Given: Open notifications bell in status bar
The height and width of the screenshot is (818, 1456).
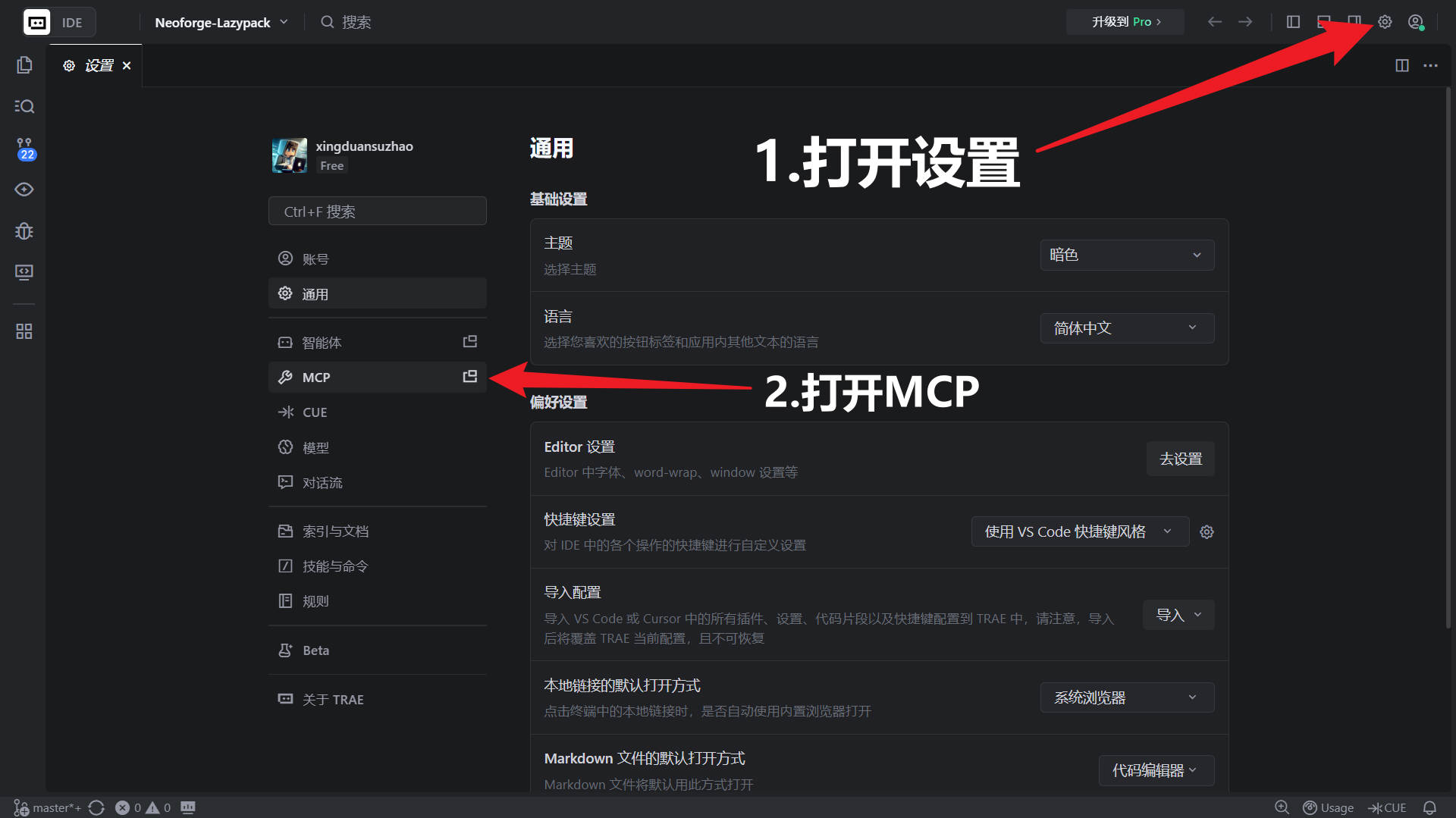Looking at the screenshot, I should (x=1429, y=807).
